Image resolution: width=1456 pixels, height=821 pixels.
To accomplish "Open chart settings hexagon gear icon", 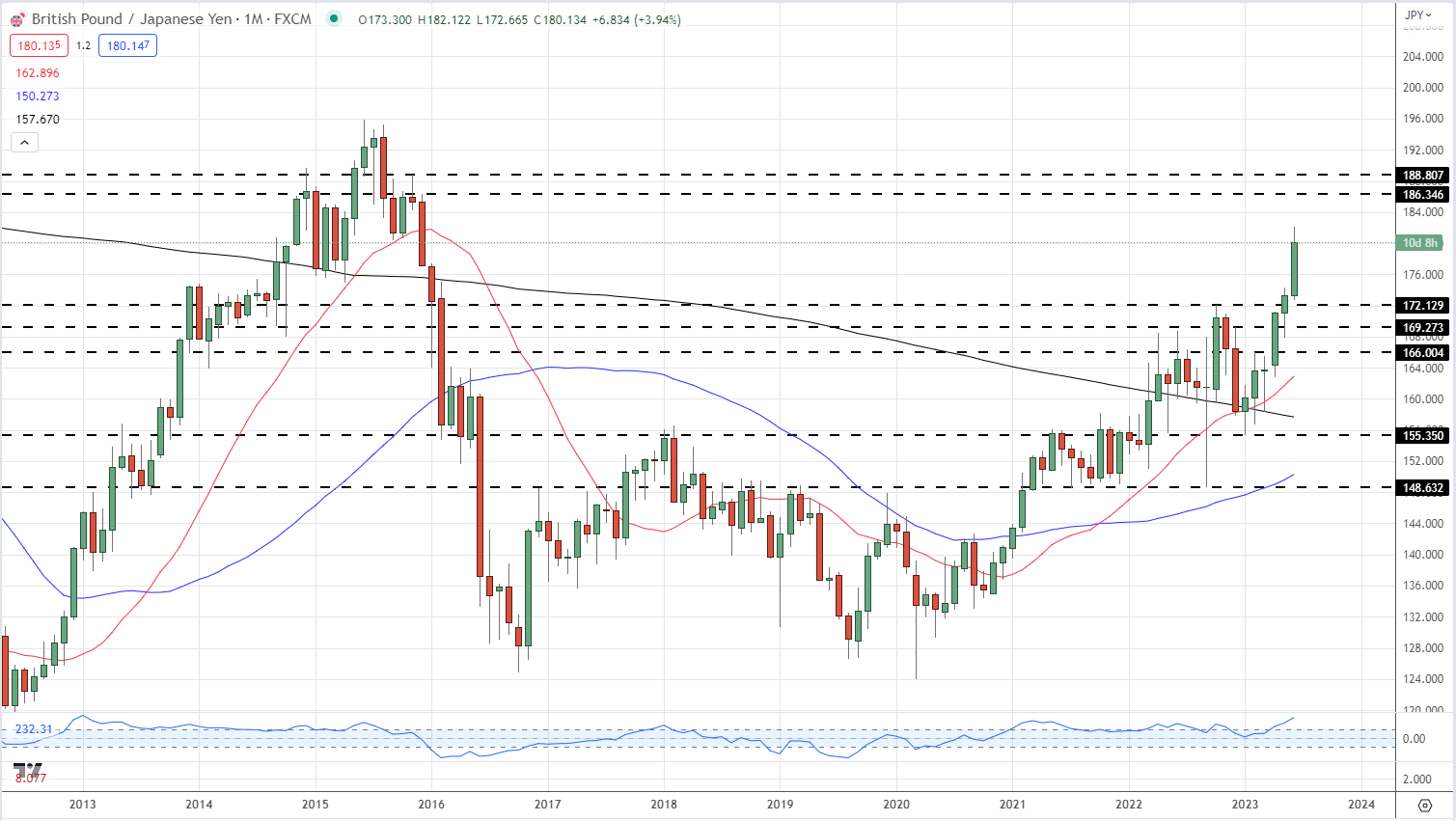I will click(1425, 805).
